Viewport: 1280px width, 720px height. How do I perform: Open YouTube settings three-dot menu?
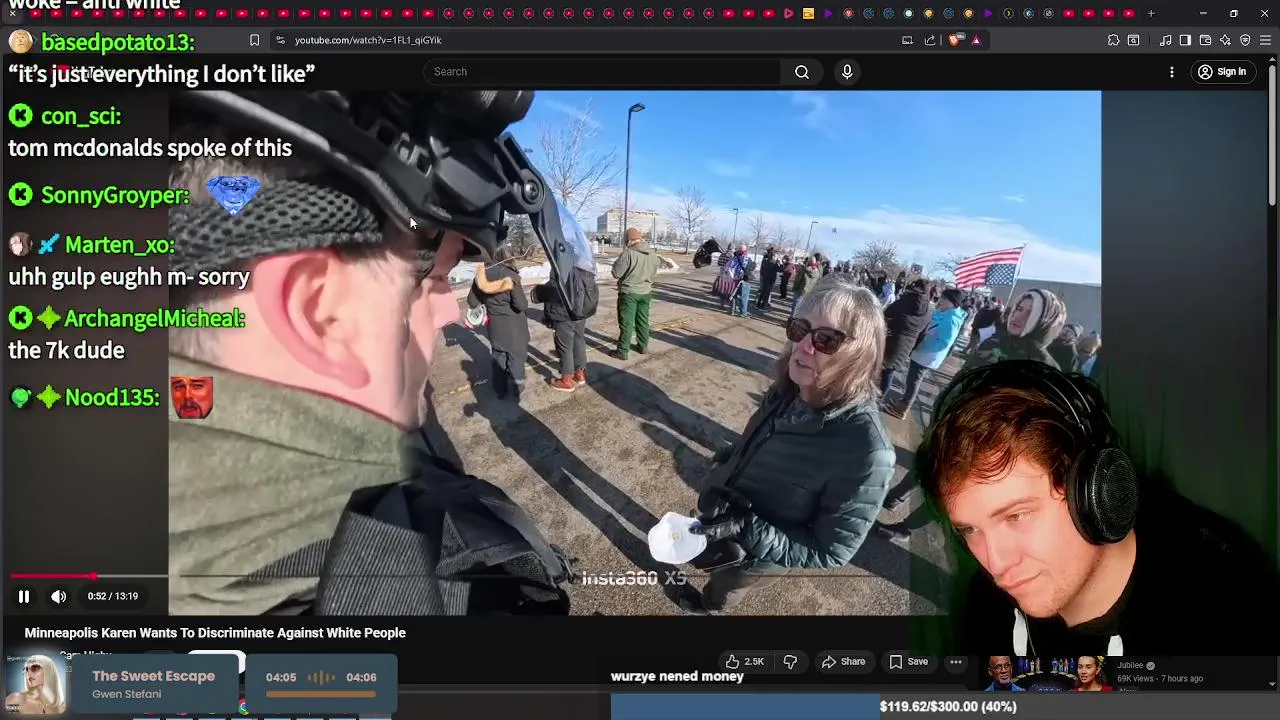pyautogui.click(x=1172, y=72)
